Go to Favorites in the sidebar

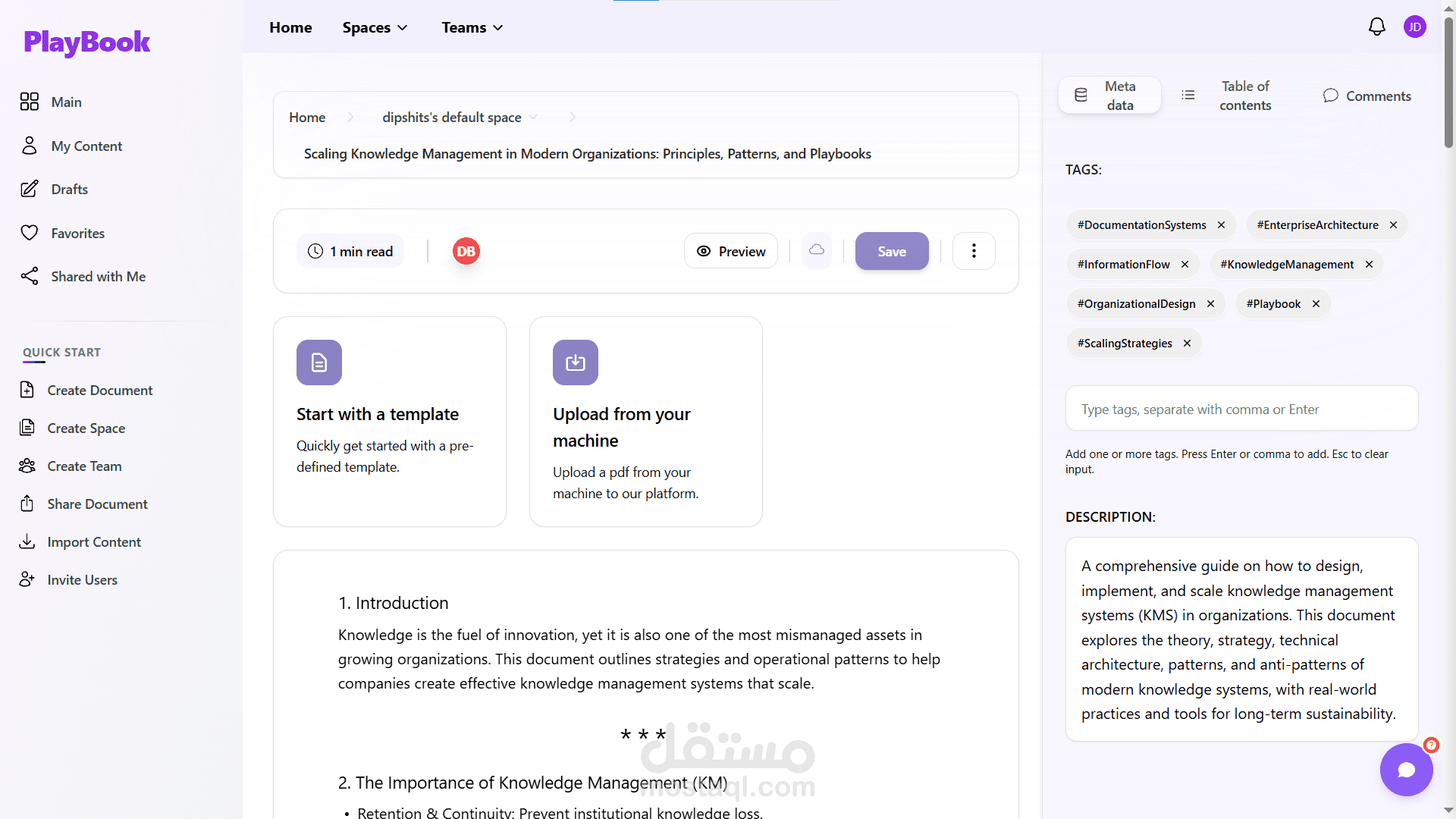(77, 234)
